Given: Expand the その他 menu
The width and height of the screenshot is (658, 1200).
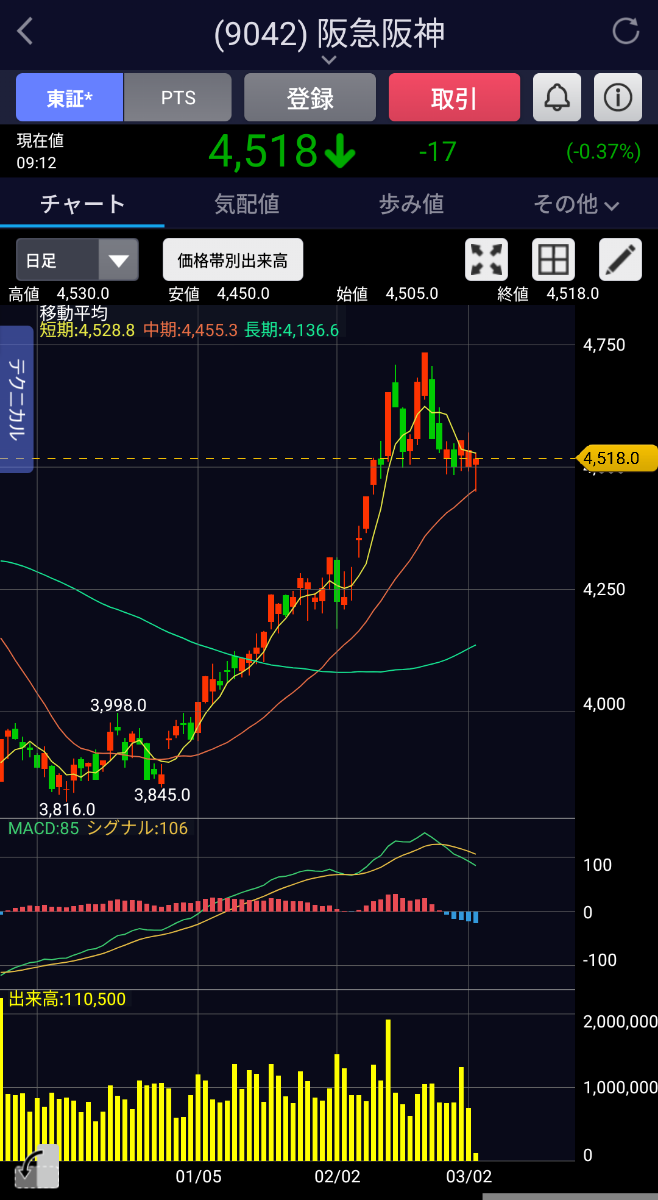Looking at the screenshot, I should tap(576, 204).
